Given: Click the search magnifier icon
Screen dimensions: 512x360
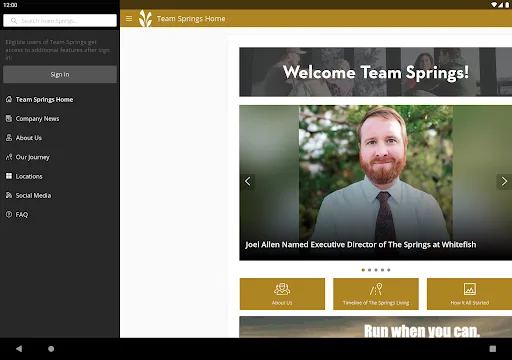Looking at the screenshot, I should 14,21.
